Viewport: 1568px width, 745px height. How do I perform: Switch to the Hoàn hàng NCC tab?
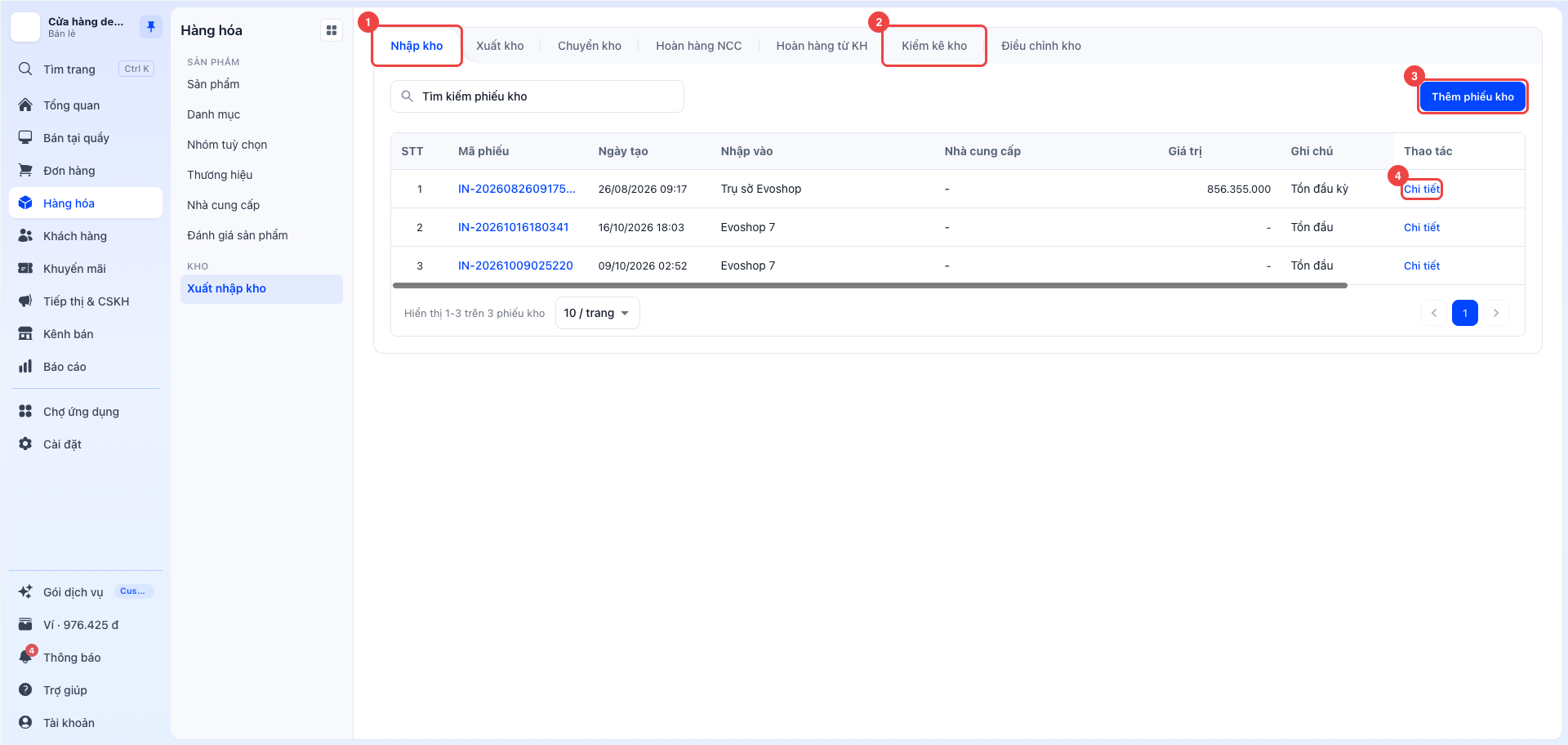(x=699, y=46)
